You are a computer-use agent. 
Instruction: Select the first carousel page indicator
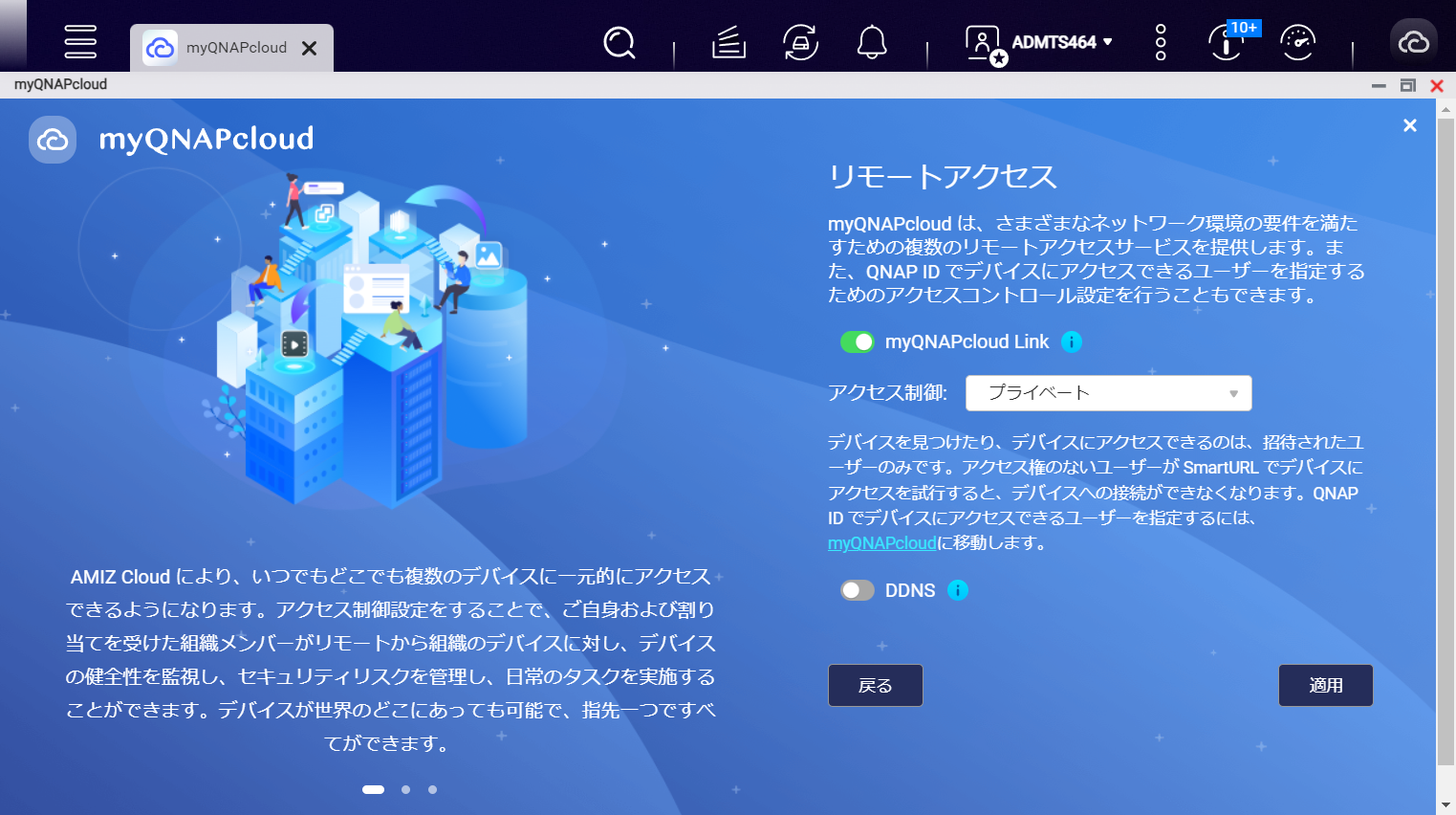373,789
